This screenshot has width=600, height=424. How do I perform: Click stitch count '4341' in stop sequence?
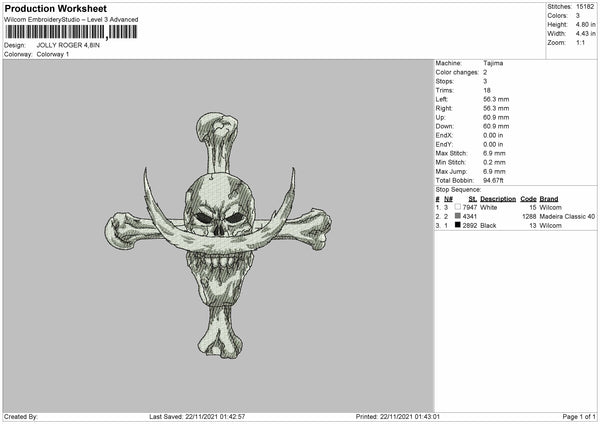pos(470,217)
